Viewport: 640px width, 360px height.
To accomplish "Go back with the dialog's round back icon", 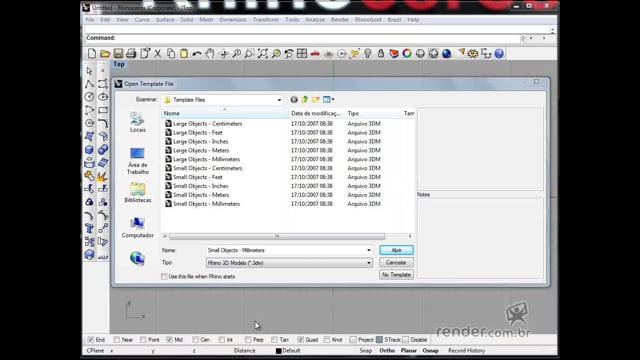I will click(294, 99).
